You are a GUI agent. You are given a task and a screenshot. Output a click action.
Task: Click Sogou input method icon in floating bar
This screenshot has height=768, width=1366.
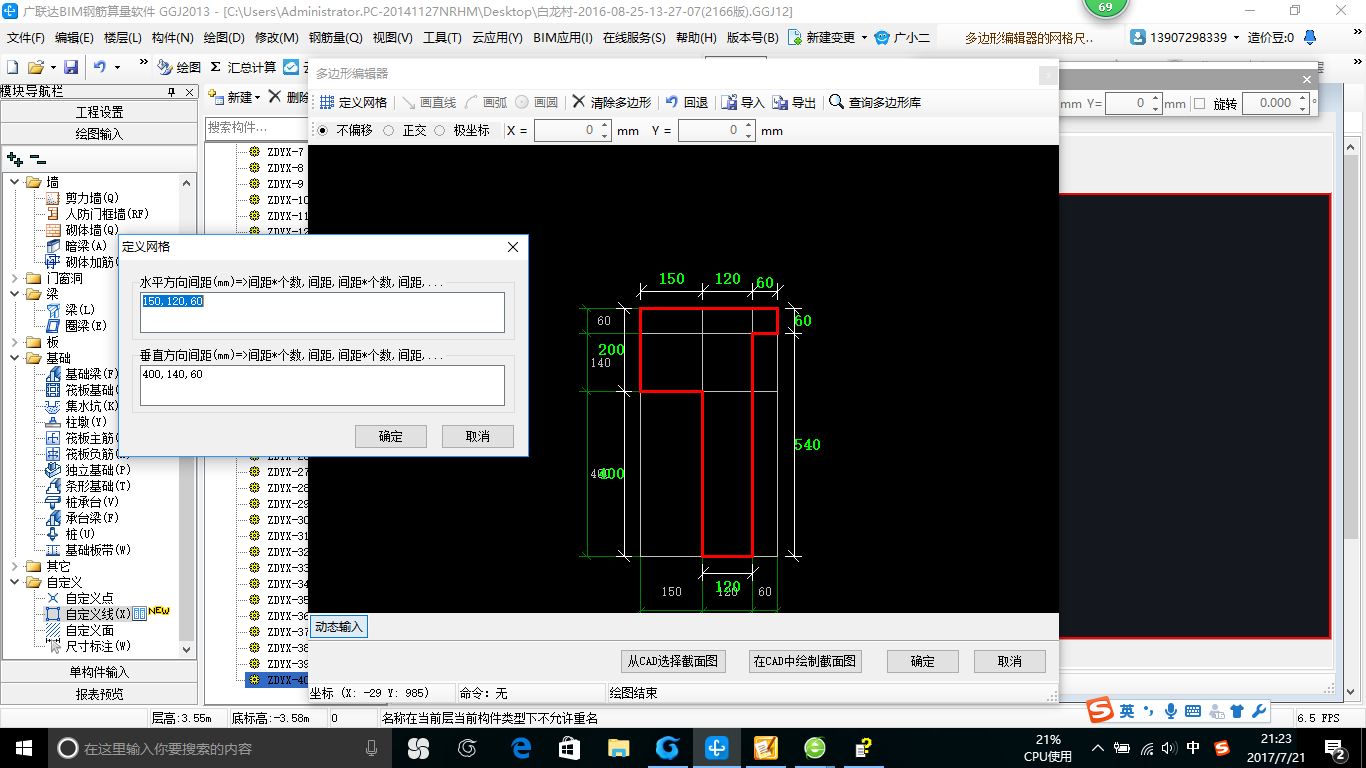[1101, 711]
